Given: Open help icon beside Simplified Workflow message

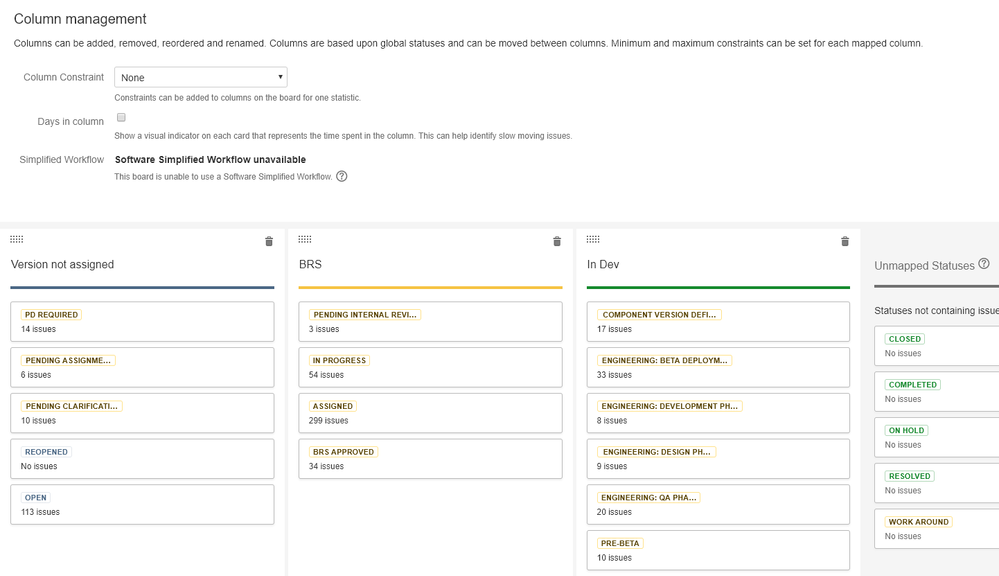Looking at the screenshot, I should click(x=341, y=176).
